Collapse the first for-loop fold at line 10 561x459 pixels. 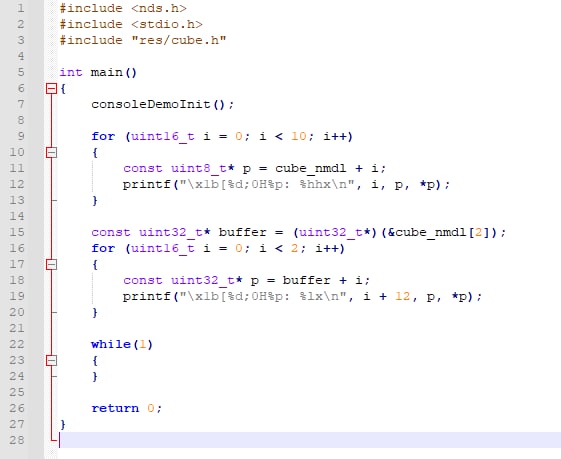pyautogui.click(x=52, y=152)
